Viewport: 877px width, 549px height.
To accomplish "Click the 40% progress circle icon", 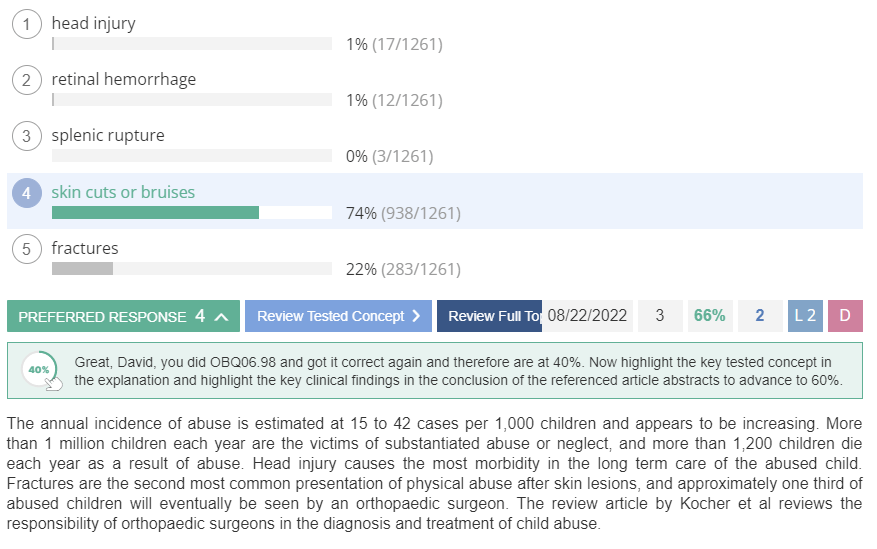I will pyautogui.click(x=39, y=370).
